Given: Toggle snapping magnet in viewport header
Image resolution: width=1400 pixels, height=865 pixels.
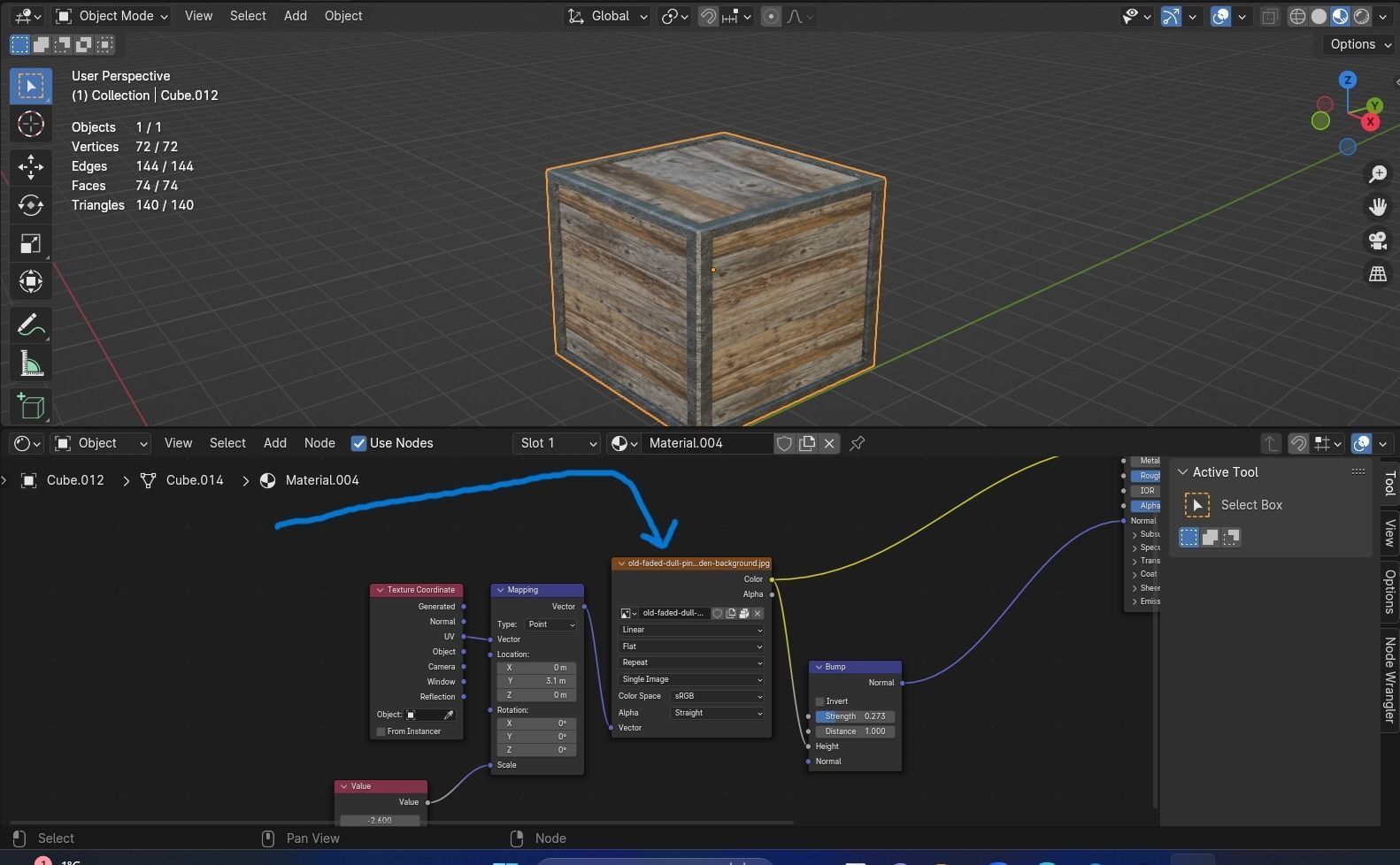Looking at the screenshot, I should (708, 16).
